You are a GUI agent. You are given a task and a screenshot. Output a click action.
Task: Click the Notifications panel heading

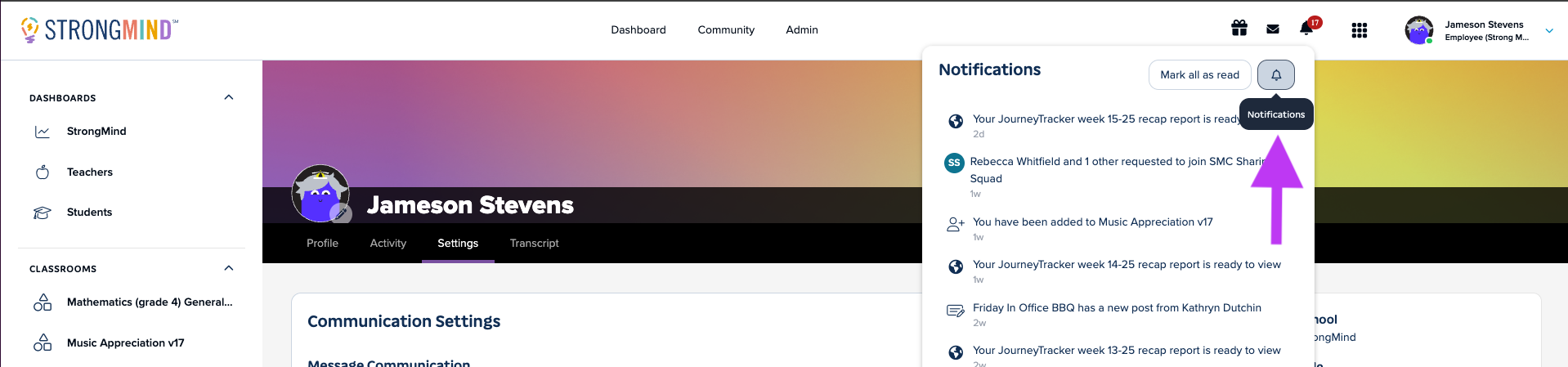click(989, 70)
